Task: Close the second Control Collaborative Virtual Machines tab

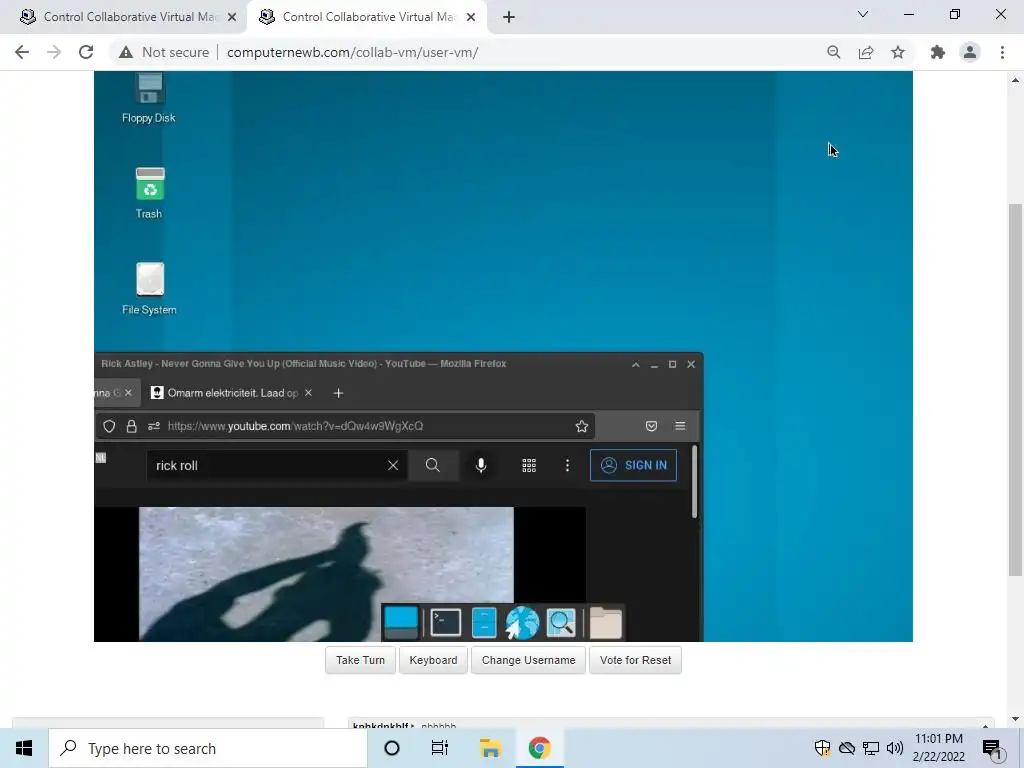Action: pyautogui.click(x=471, y=17)
